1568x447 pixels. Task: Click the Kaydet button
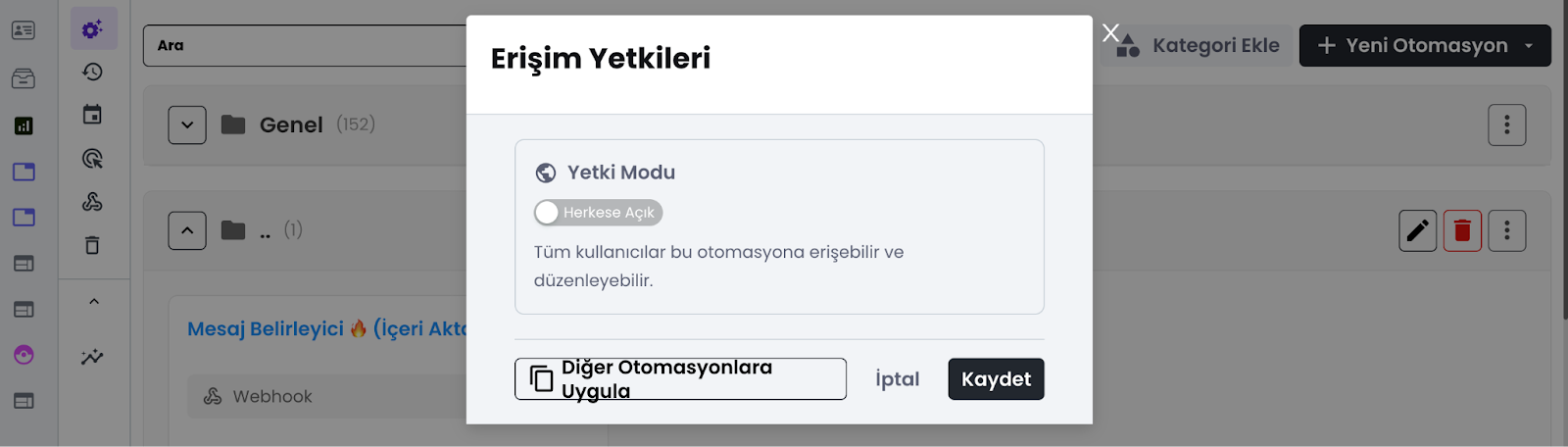point(996,379)
